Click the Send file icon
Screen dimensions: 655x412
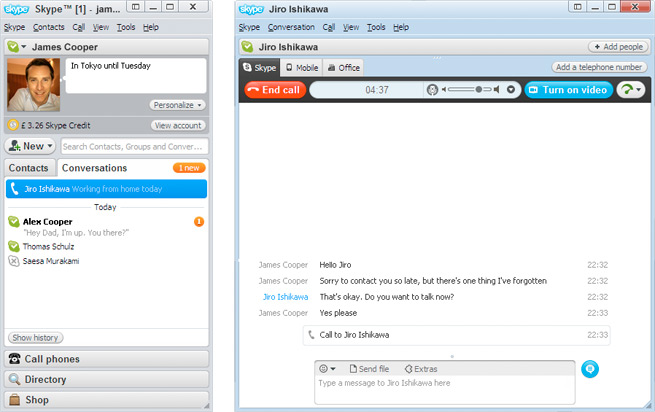tap(353, 369)
